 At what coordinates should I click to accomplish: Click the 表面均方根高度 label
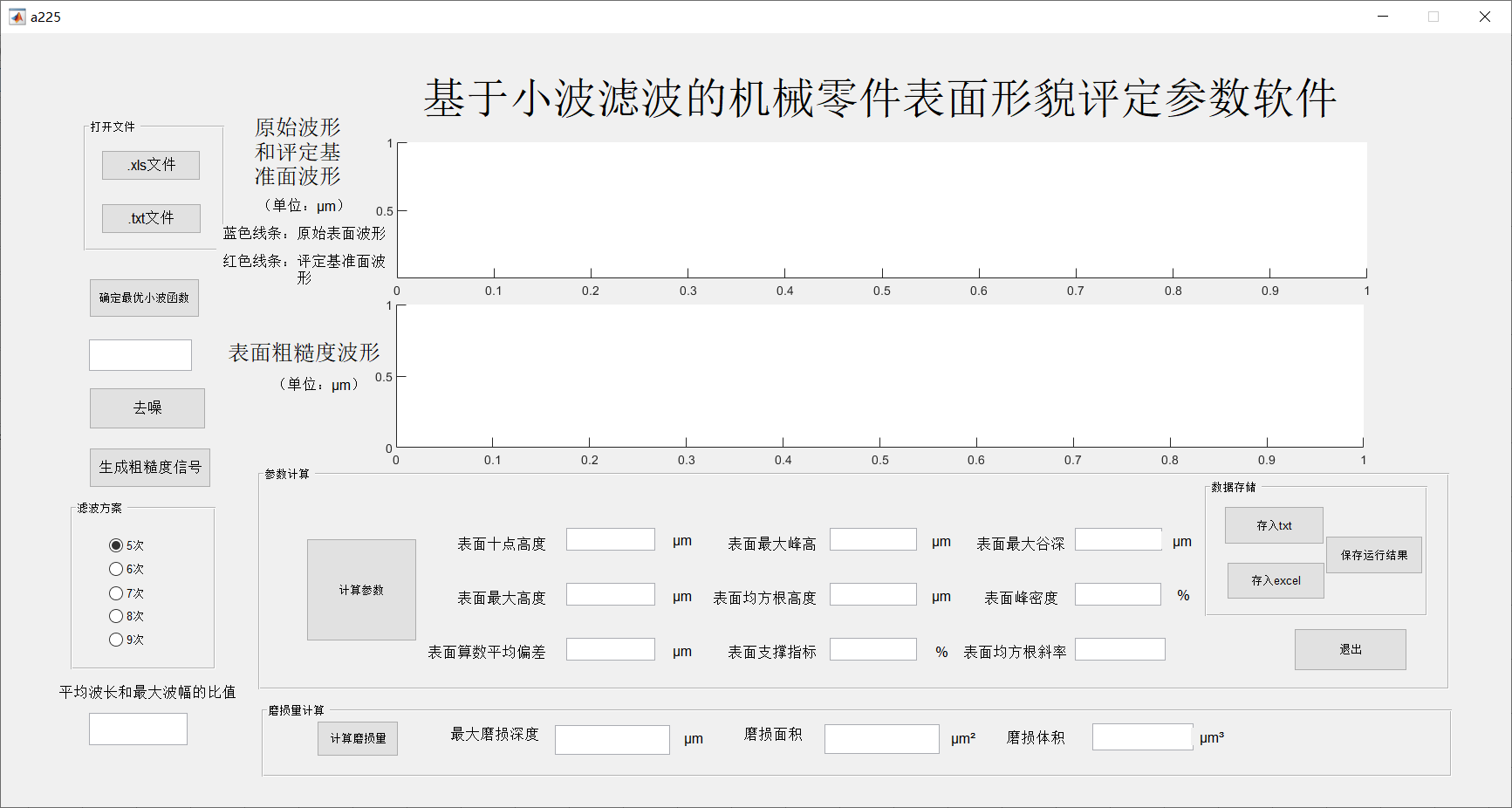pos(764,598)
